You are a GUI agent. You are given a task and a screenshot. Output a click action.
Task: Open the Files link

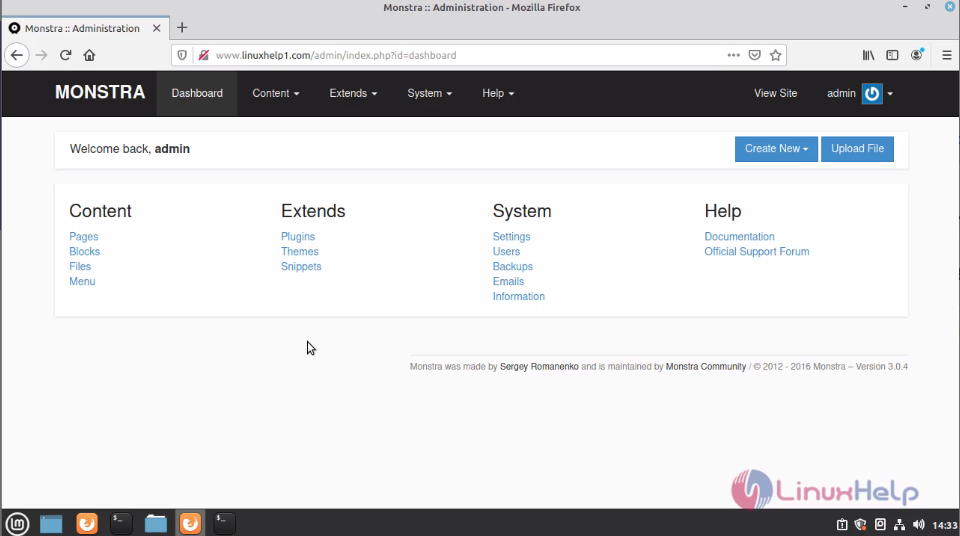(80, 266)
